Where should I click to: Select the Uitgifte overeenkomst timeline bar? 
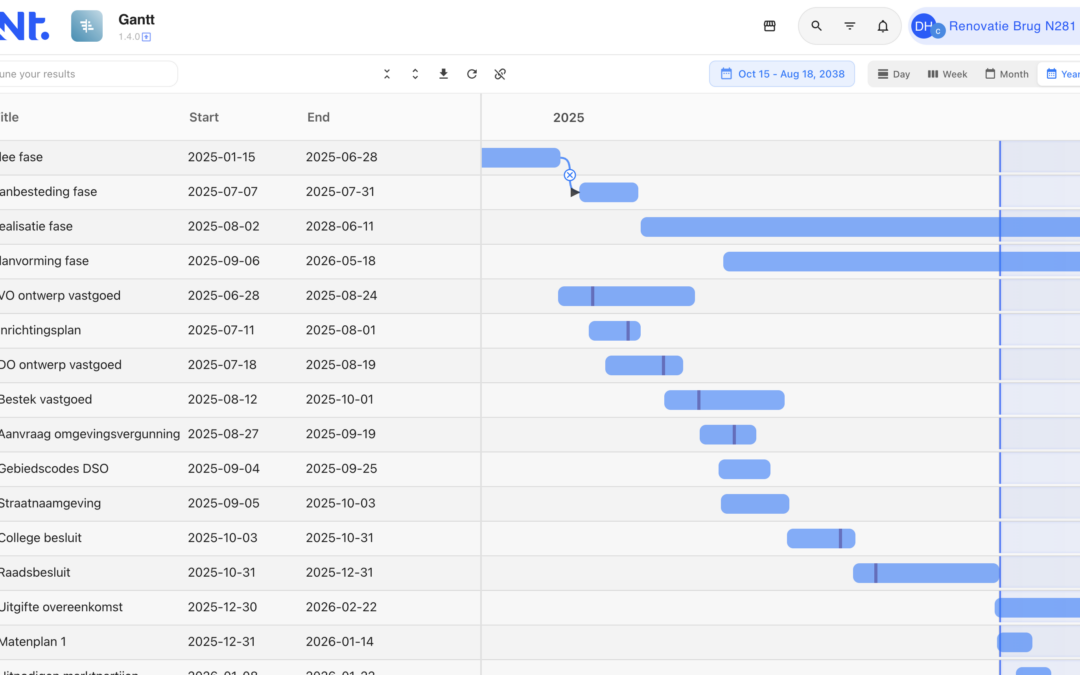(x=1037, y=608)
